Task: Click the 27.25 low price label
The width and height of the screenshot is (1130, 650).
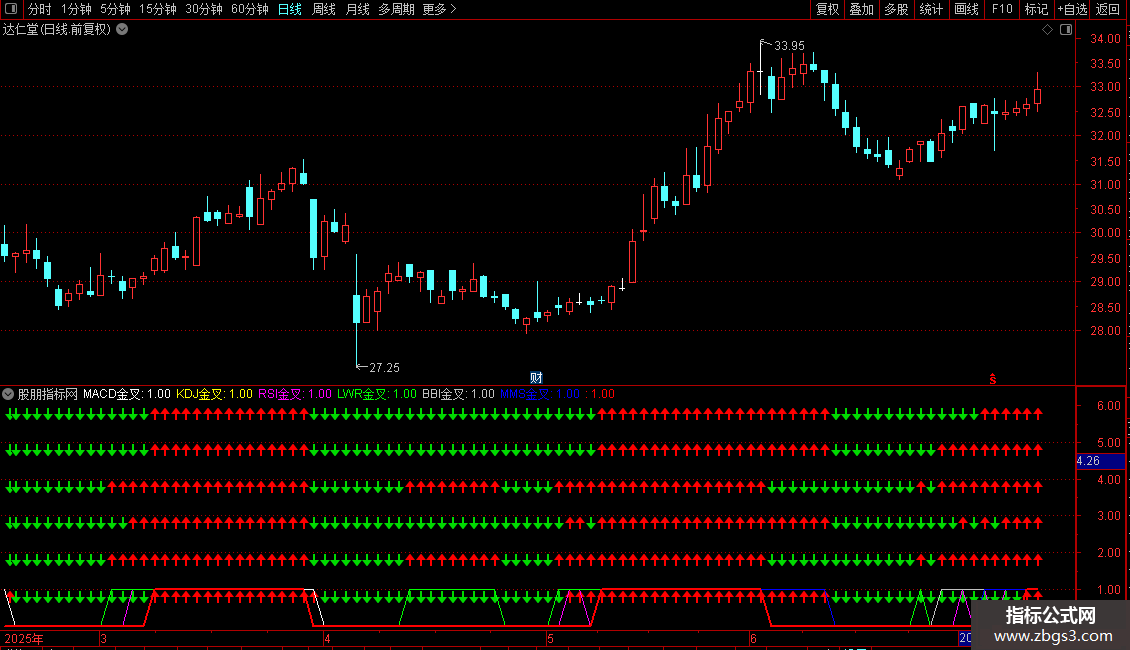Action: pos(384,368)
